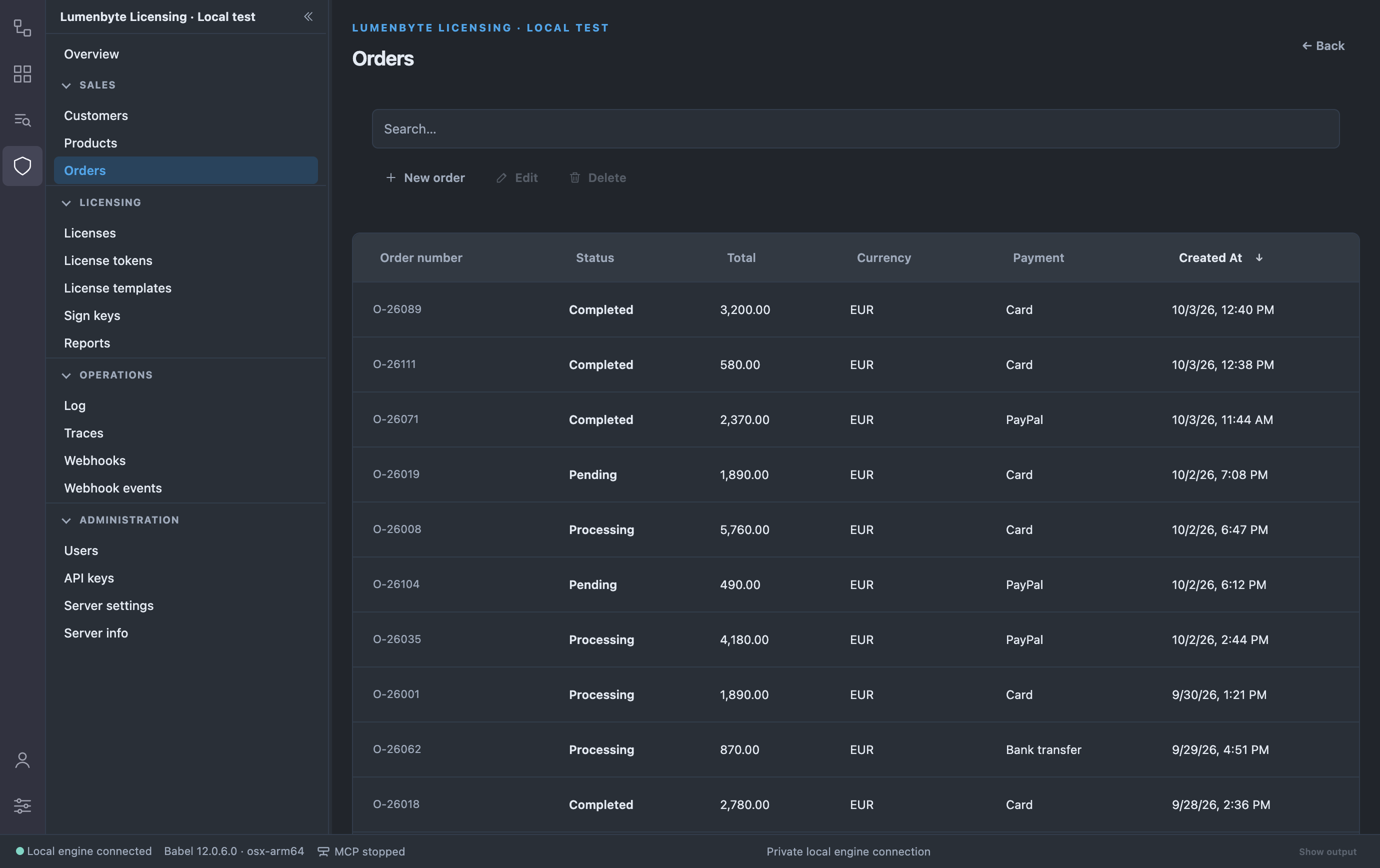Select the shield licensing icon in the rail

click(22, 166)
